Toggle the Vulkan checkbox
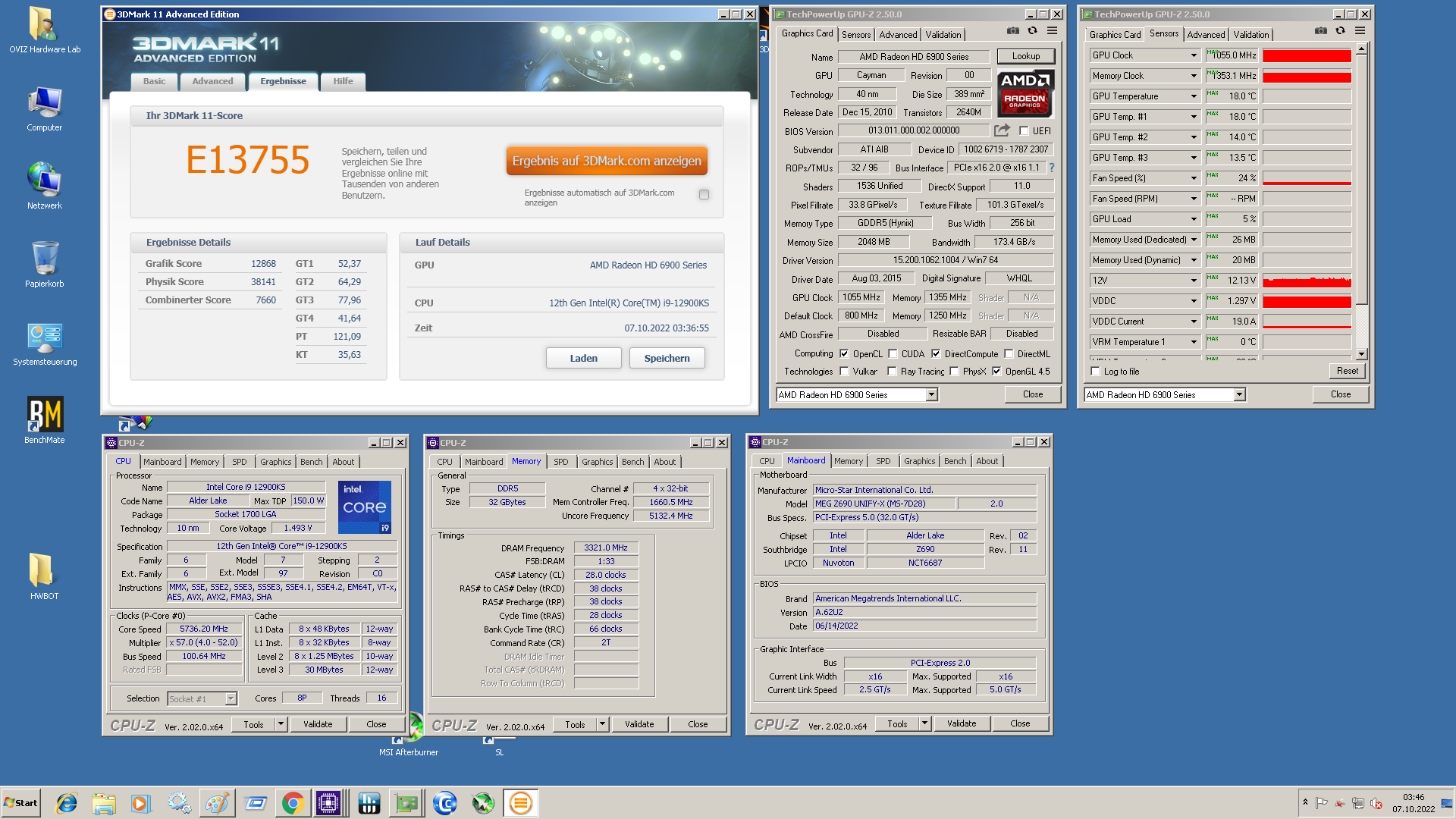Image resolution: width=1456 pixels, height=819 pixels. coord(844,371)
